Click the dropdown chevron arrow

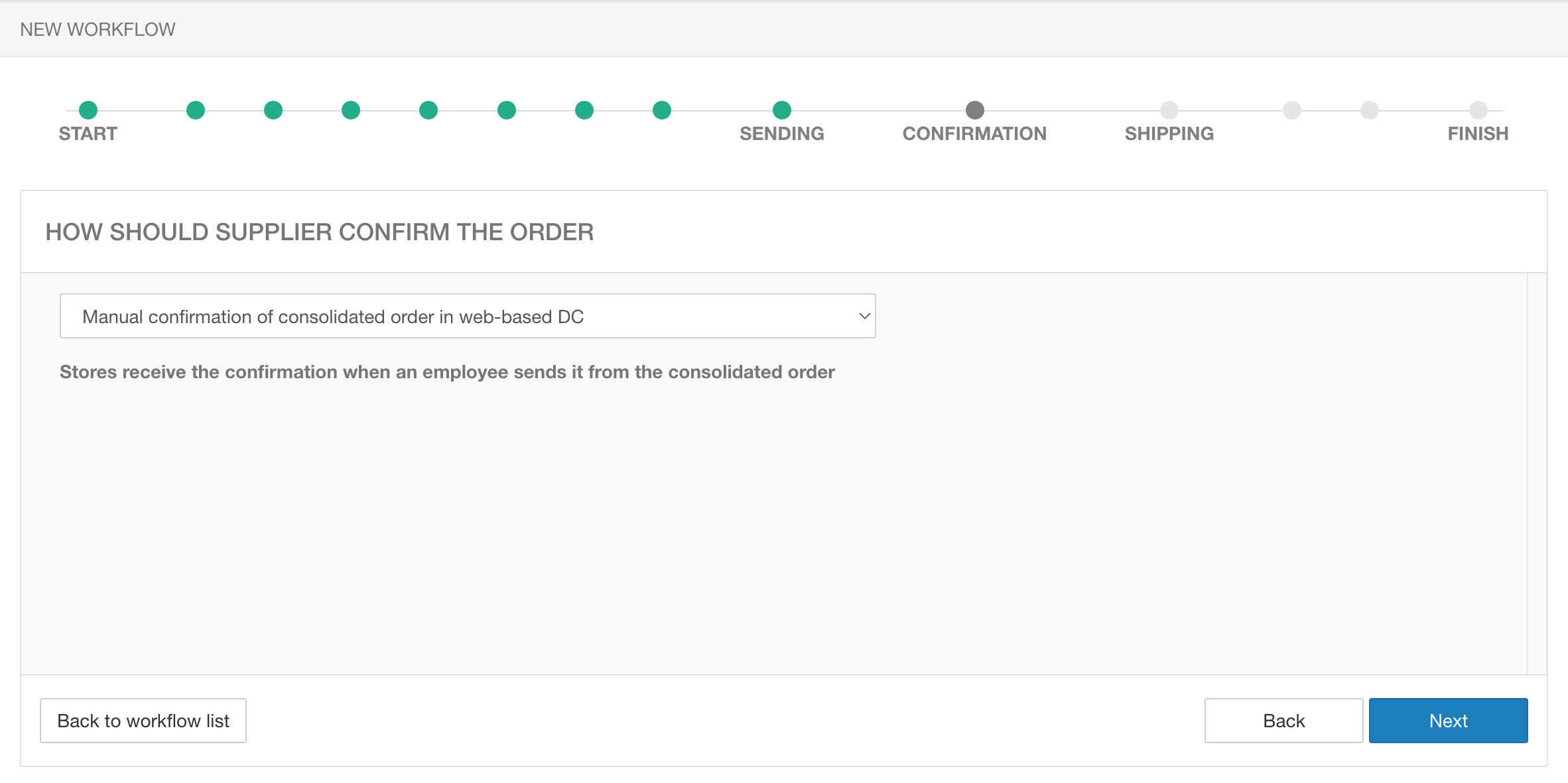864,317
